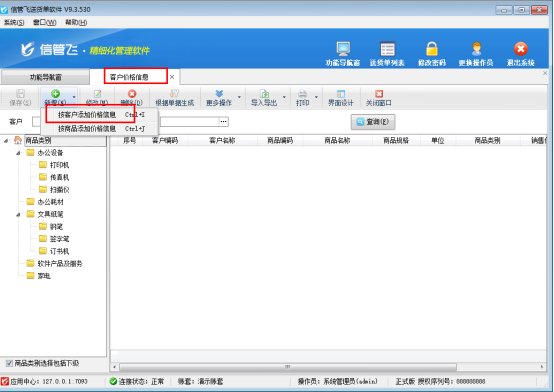Click the 查询 search button
The height and width of the screenshot is (392, 554).
[373, 122]
